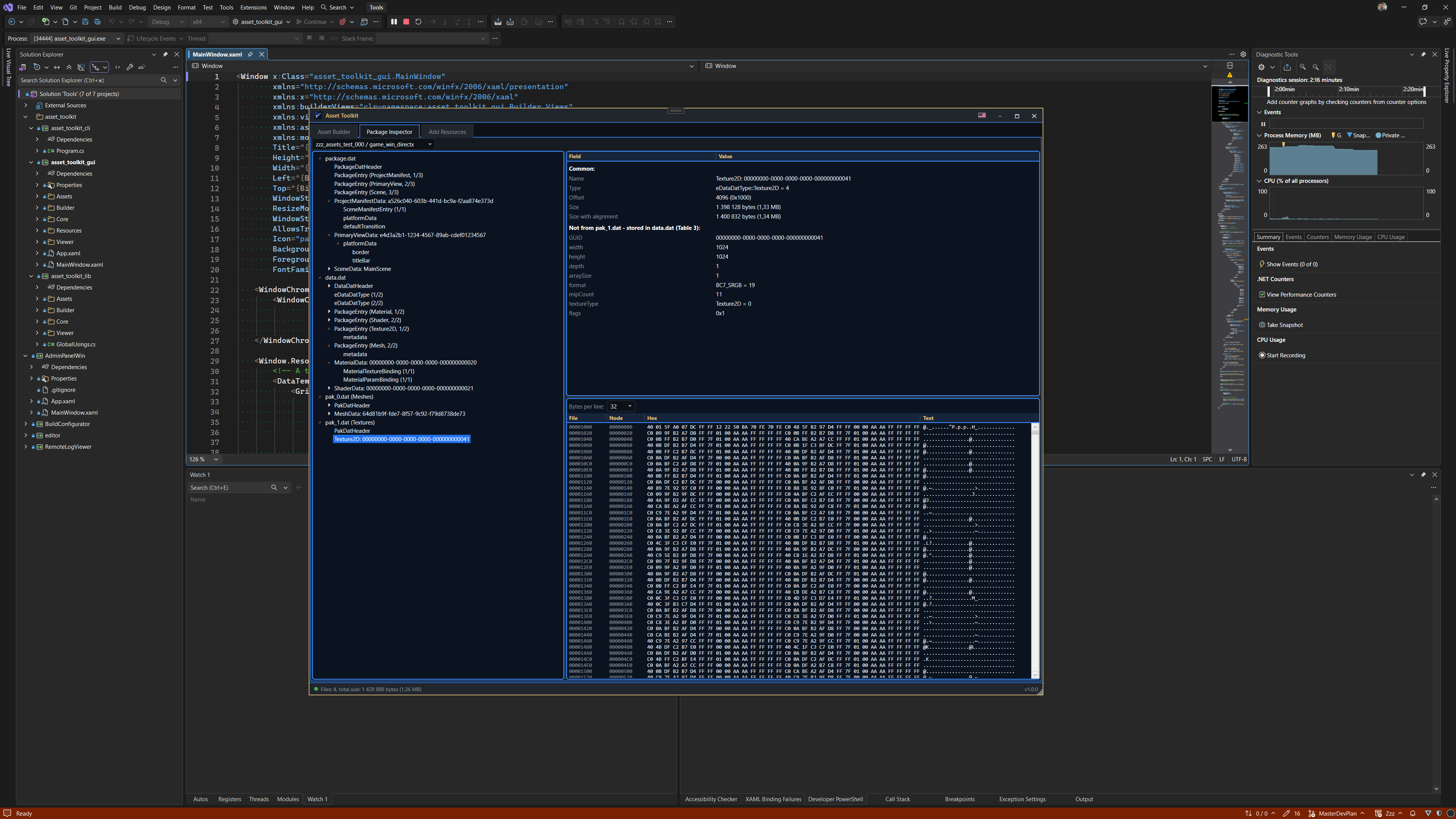Open editor zoom level 126 % dropdown

click(204, 459)
